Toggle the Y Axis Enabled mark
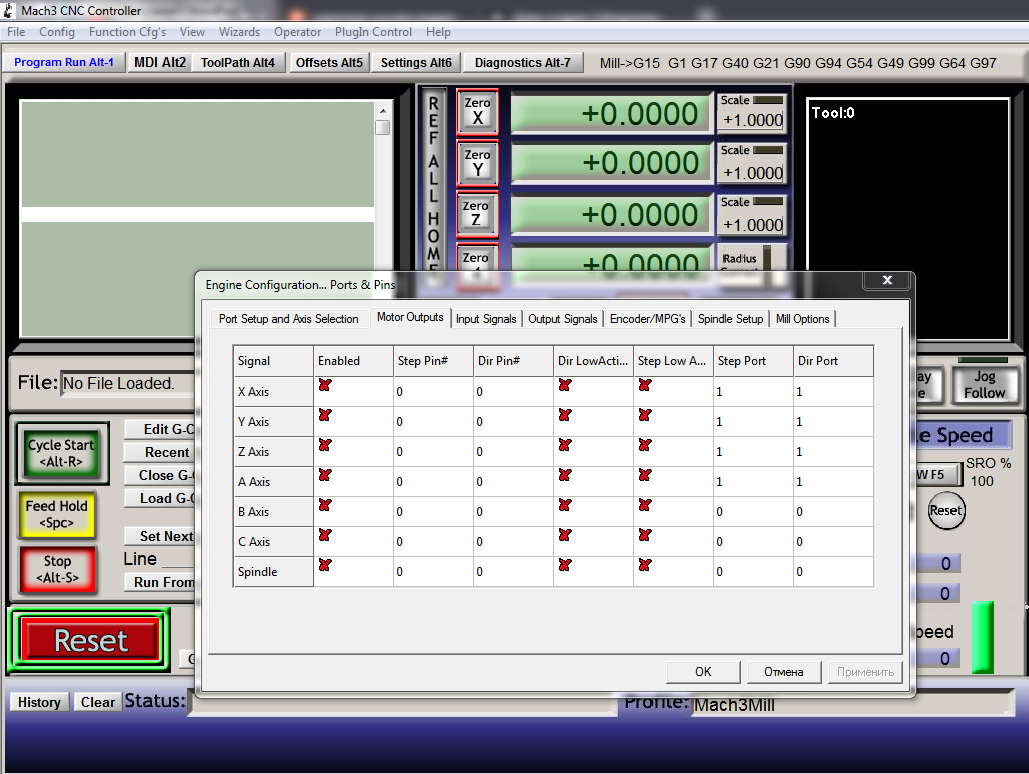The height and width of the screenshot is (774, 1029). [x=325, y=415]
